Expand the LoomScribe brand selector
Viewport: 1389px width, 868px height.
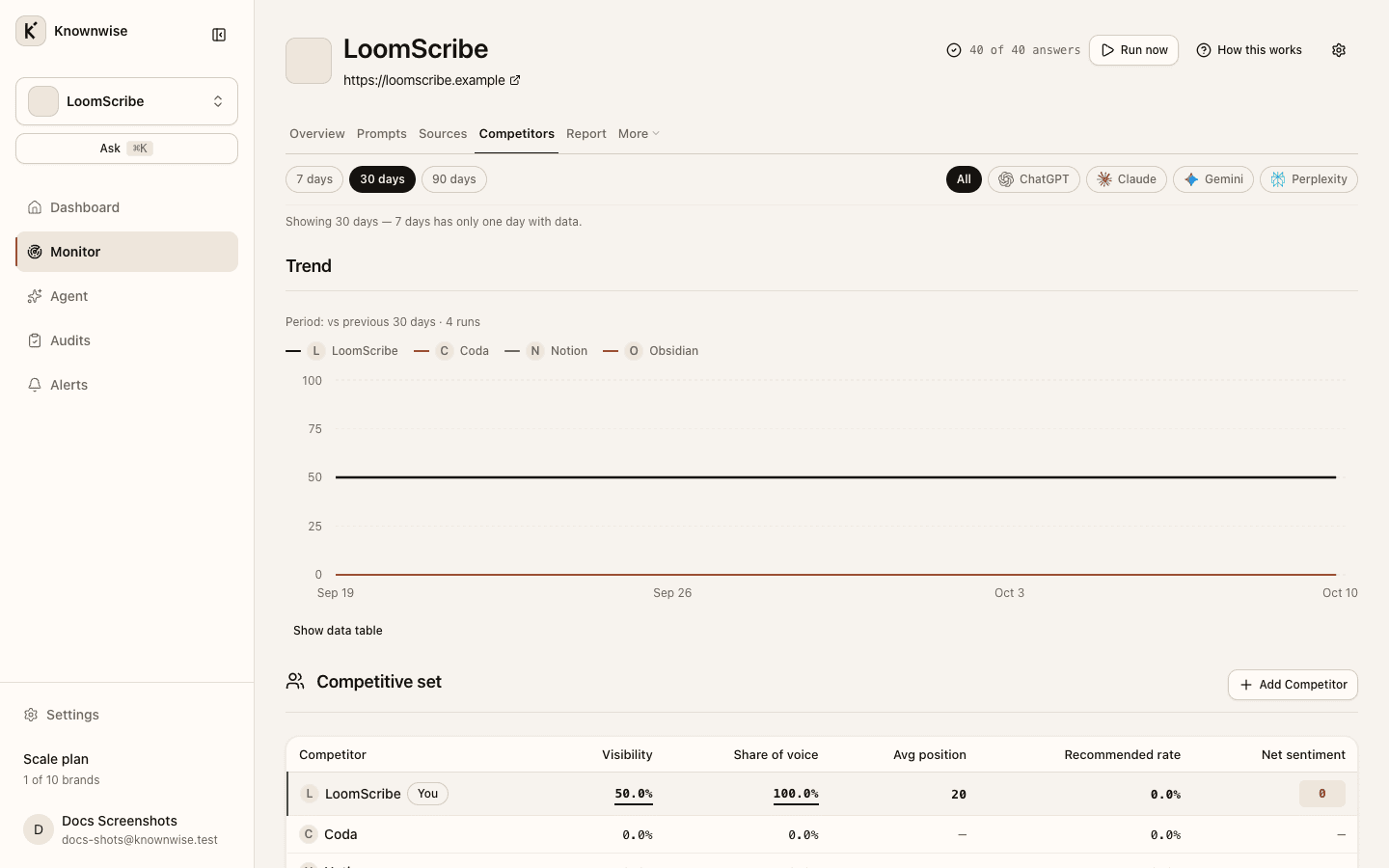[x=126, y=101]
